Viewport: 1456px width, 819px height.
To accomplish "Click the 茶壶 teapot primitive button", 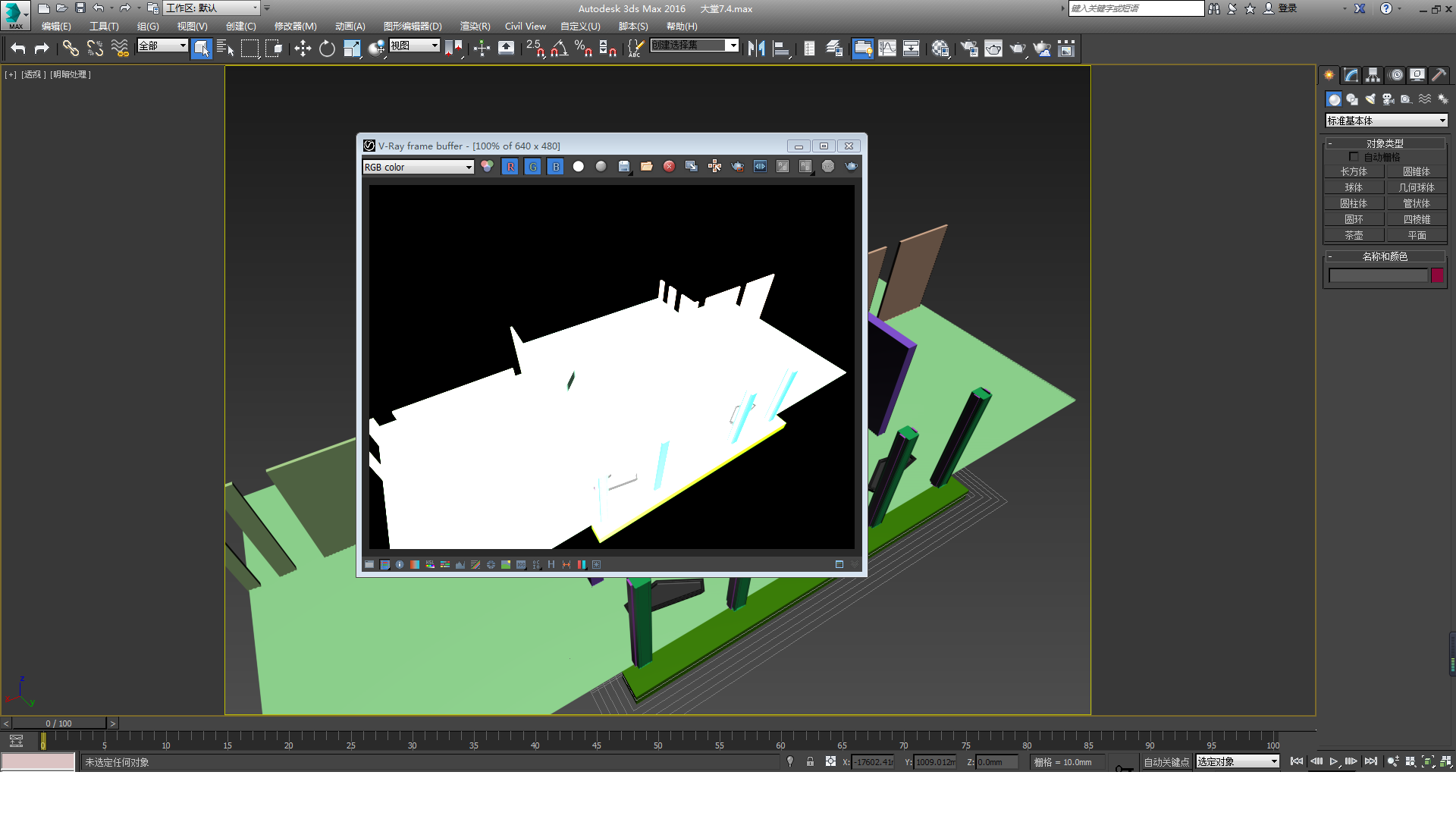I will pos(1354,235).
